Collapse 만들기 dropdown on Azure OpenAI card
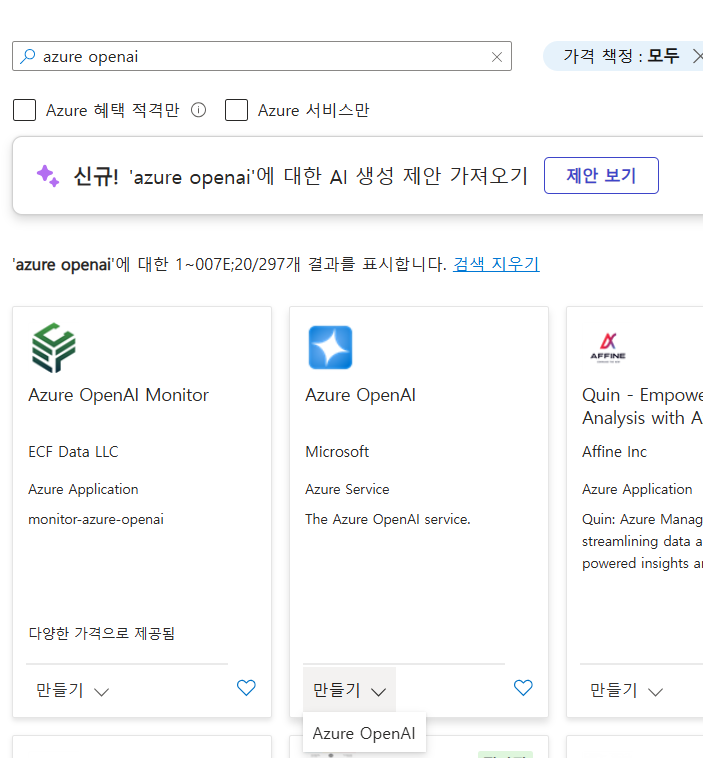The image size is (703, 758). coord(349,690)
